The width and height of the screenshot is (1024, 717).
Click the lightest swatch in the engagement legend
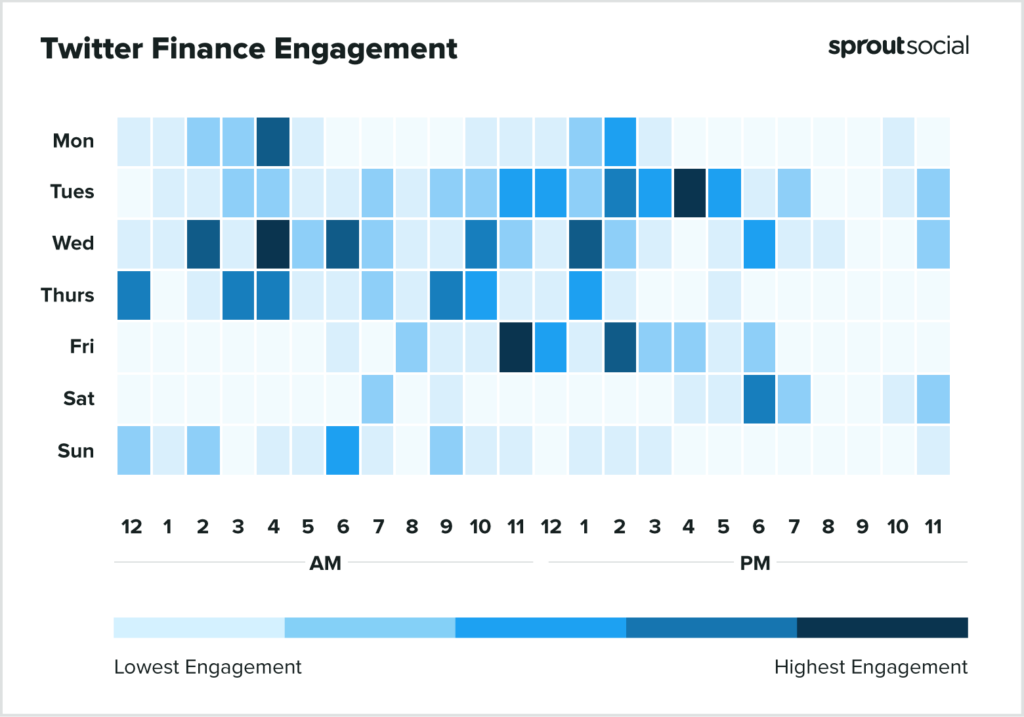[x=199, y=627]
